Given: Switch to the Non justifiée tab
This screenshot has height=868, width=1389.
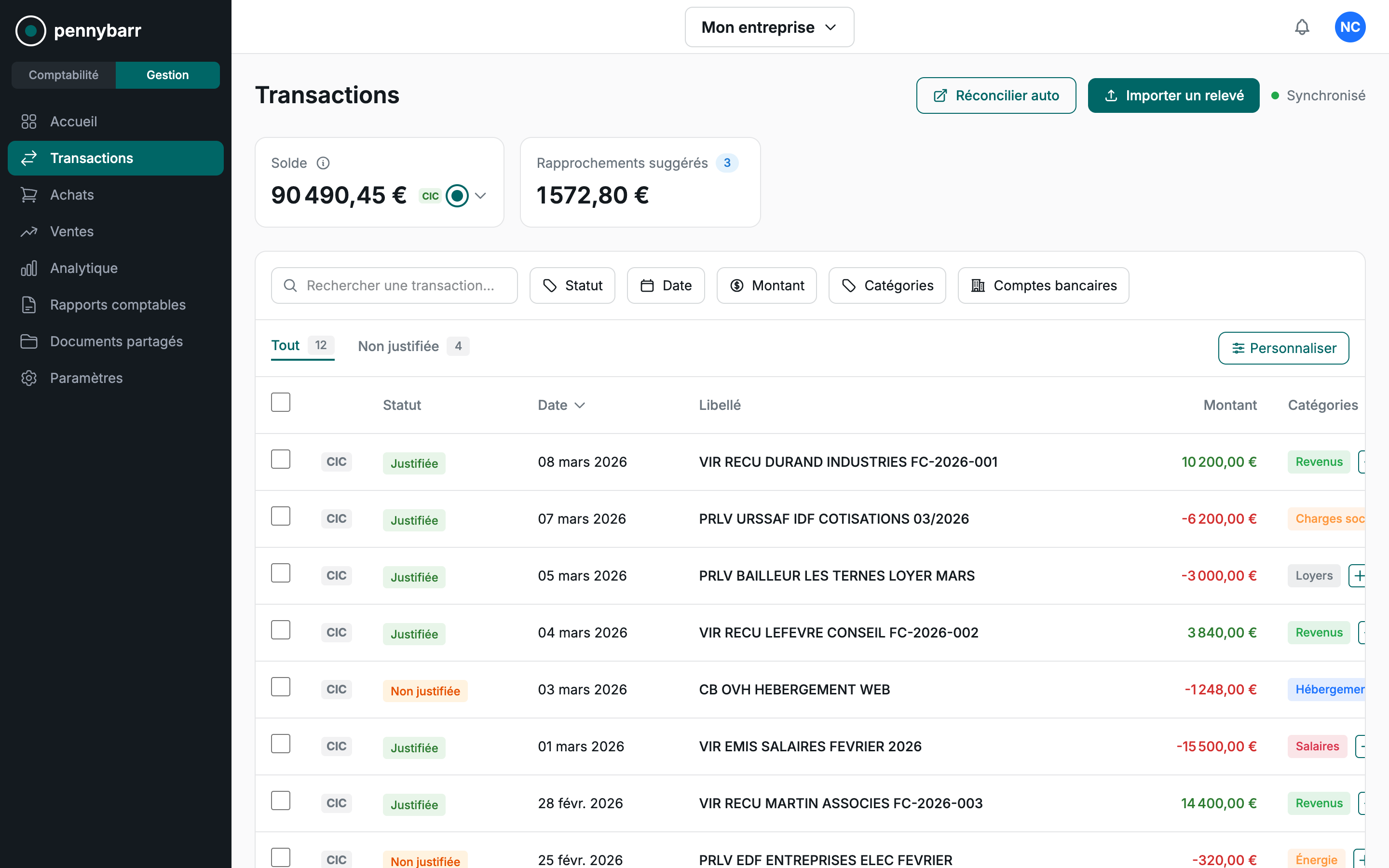Looking at the screenshot, I should click(x=398, y=346).
